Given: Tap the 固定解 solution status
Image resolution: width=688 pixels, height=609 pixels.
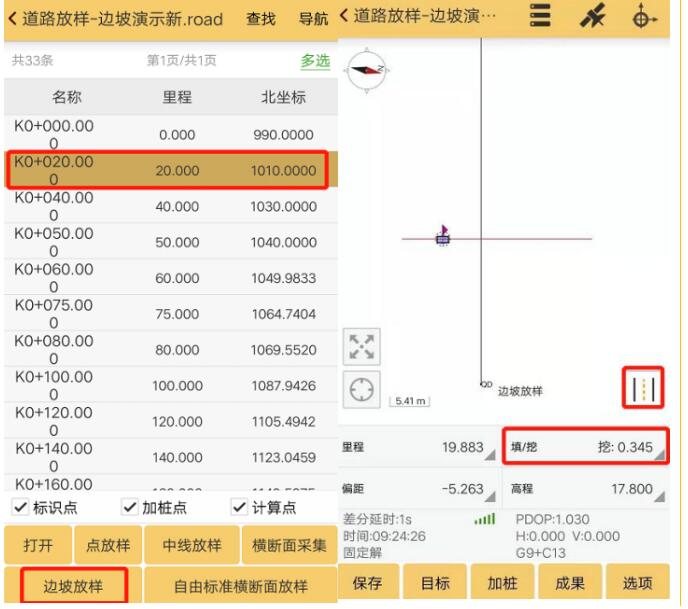Looking at the screenshot, I should [362, 553].
